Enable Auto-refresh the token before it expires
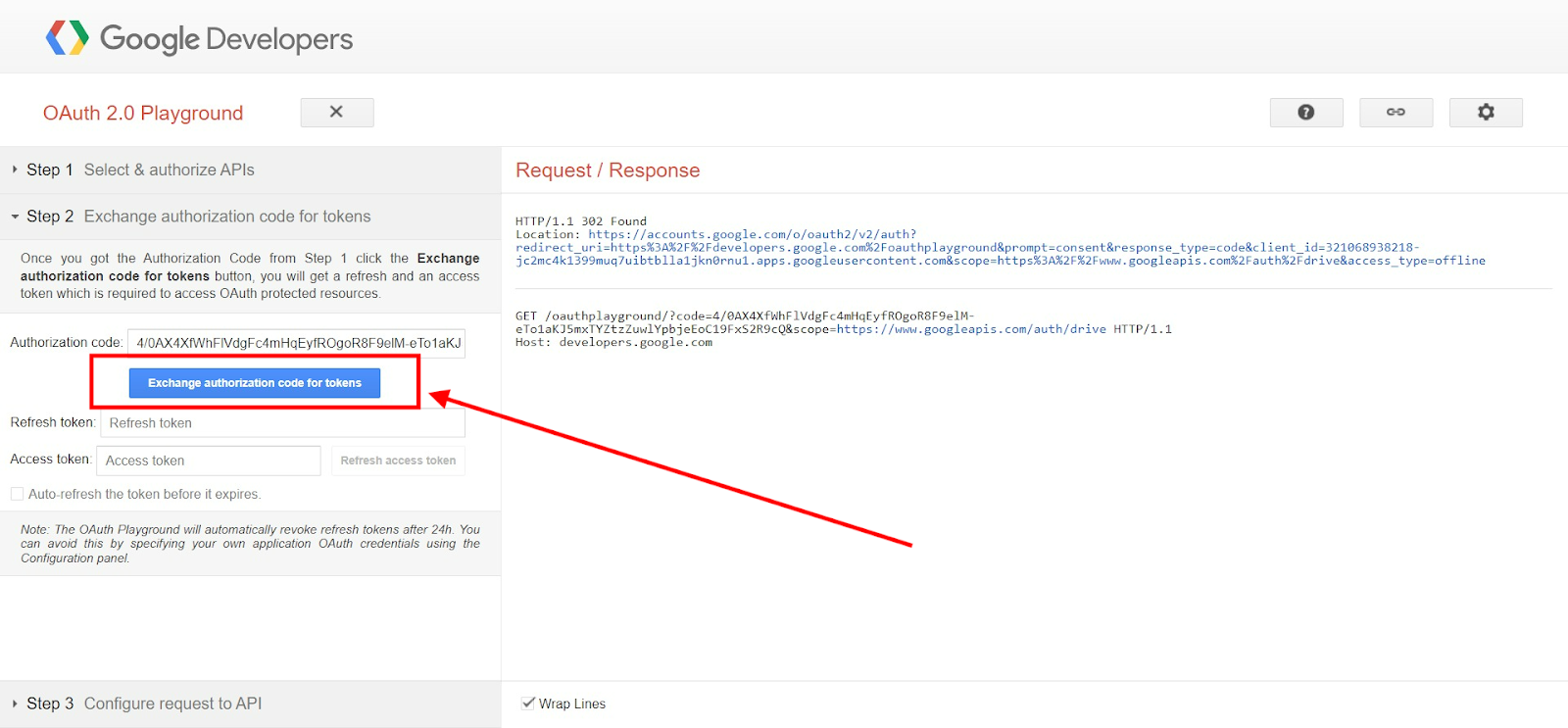The width and height of the screenshot is (1568, 728). (x=17, y=494)
